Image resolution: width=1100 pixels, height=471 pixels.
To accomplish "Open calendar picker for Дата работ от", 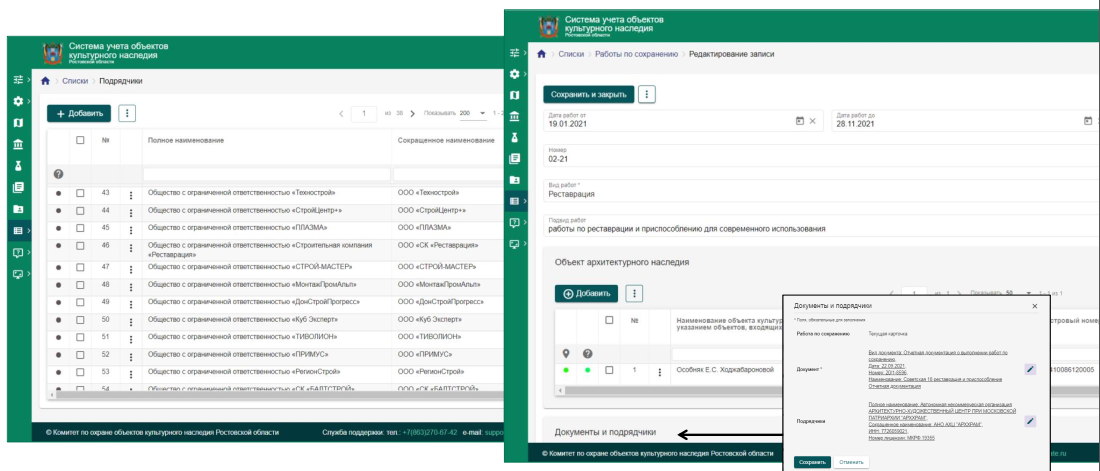I will point(799,121).
